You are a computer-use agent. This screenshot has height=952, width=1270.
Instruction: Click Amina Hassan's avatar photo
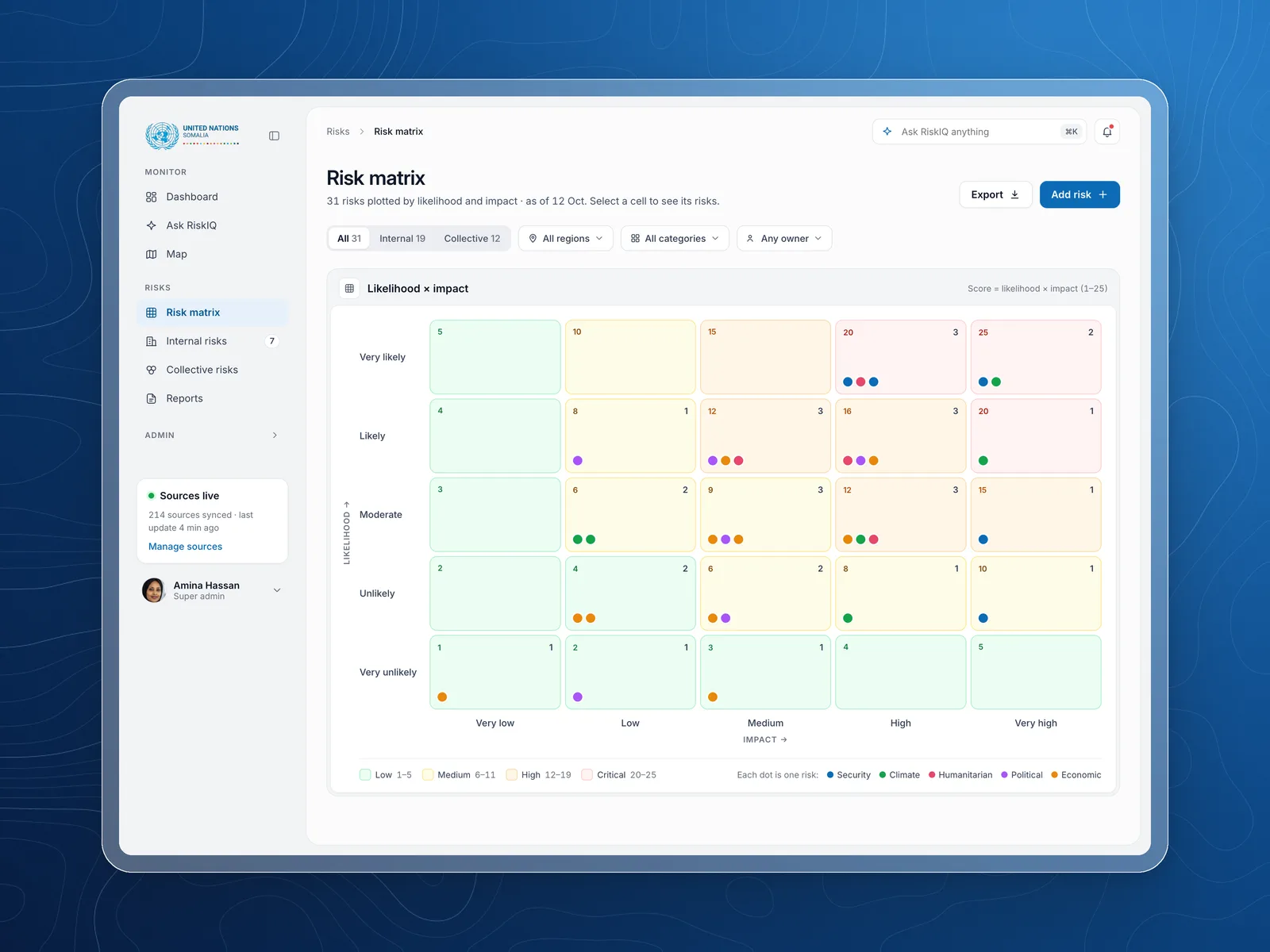click(153, 590)
